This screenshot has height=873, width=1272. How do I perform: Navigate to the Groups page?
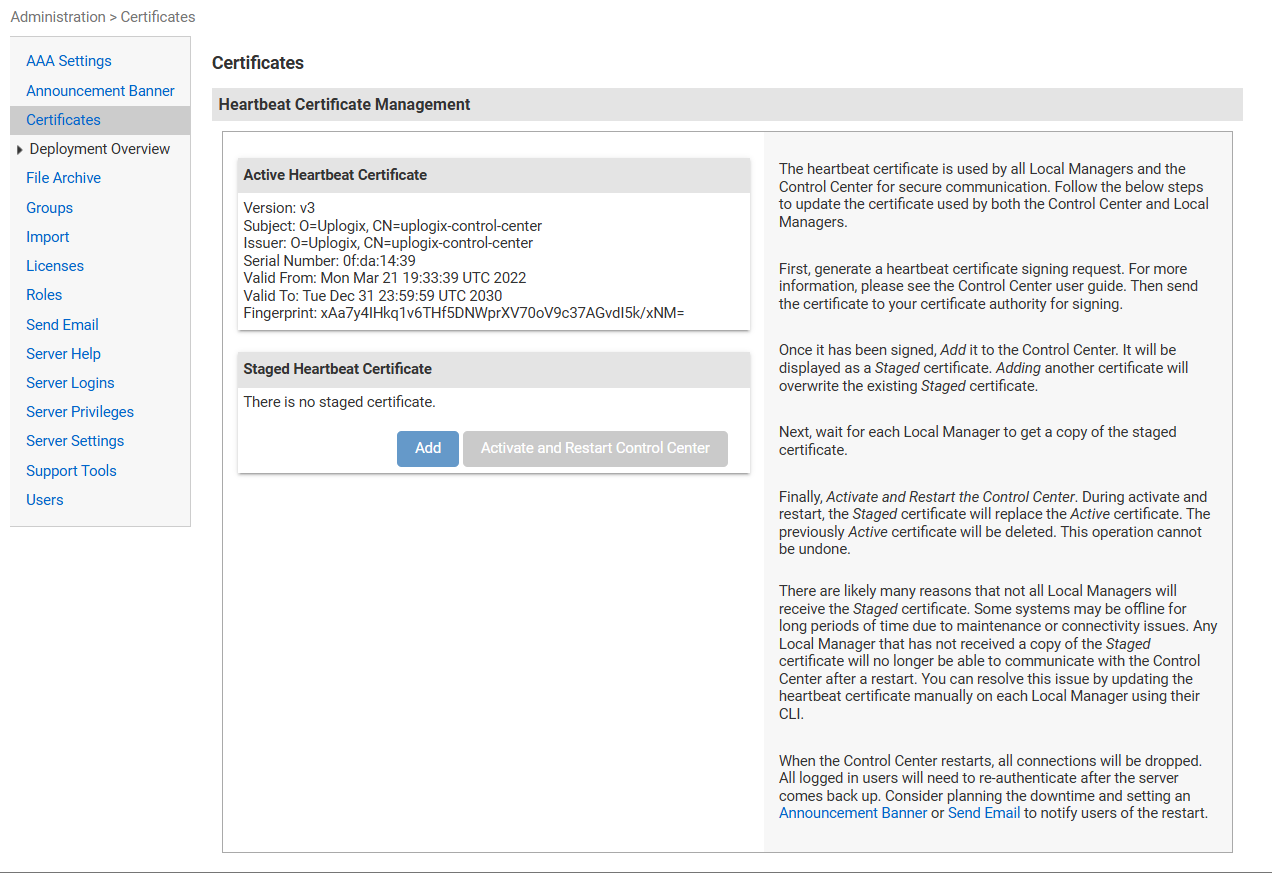tap(49, 207)
